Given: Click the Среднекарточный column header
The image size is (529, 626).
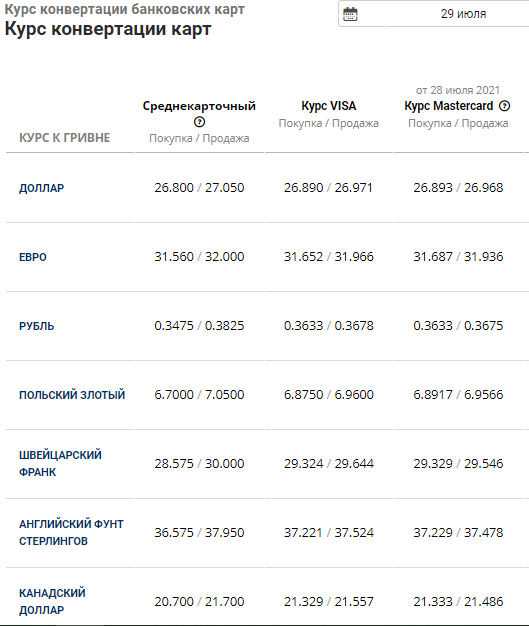Looking at the screenshot, I should tap(199, 106).
